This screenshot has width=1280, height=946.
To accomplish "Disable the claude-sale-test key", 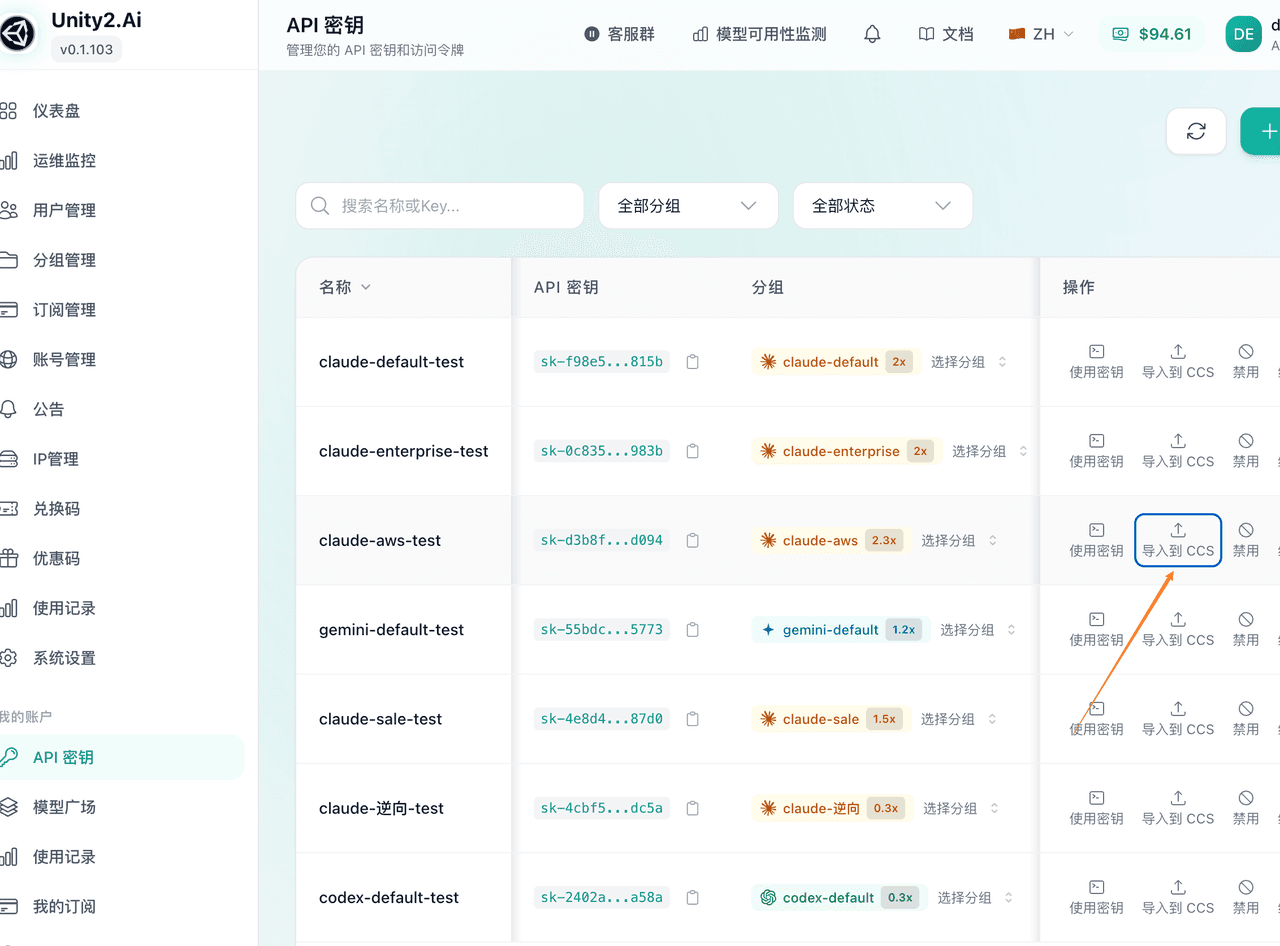I will click(1246, 719).
